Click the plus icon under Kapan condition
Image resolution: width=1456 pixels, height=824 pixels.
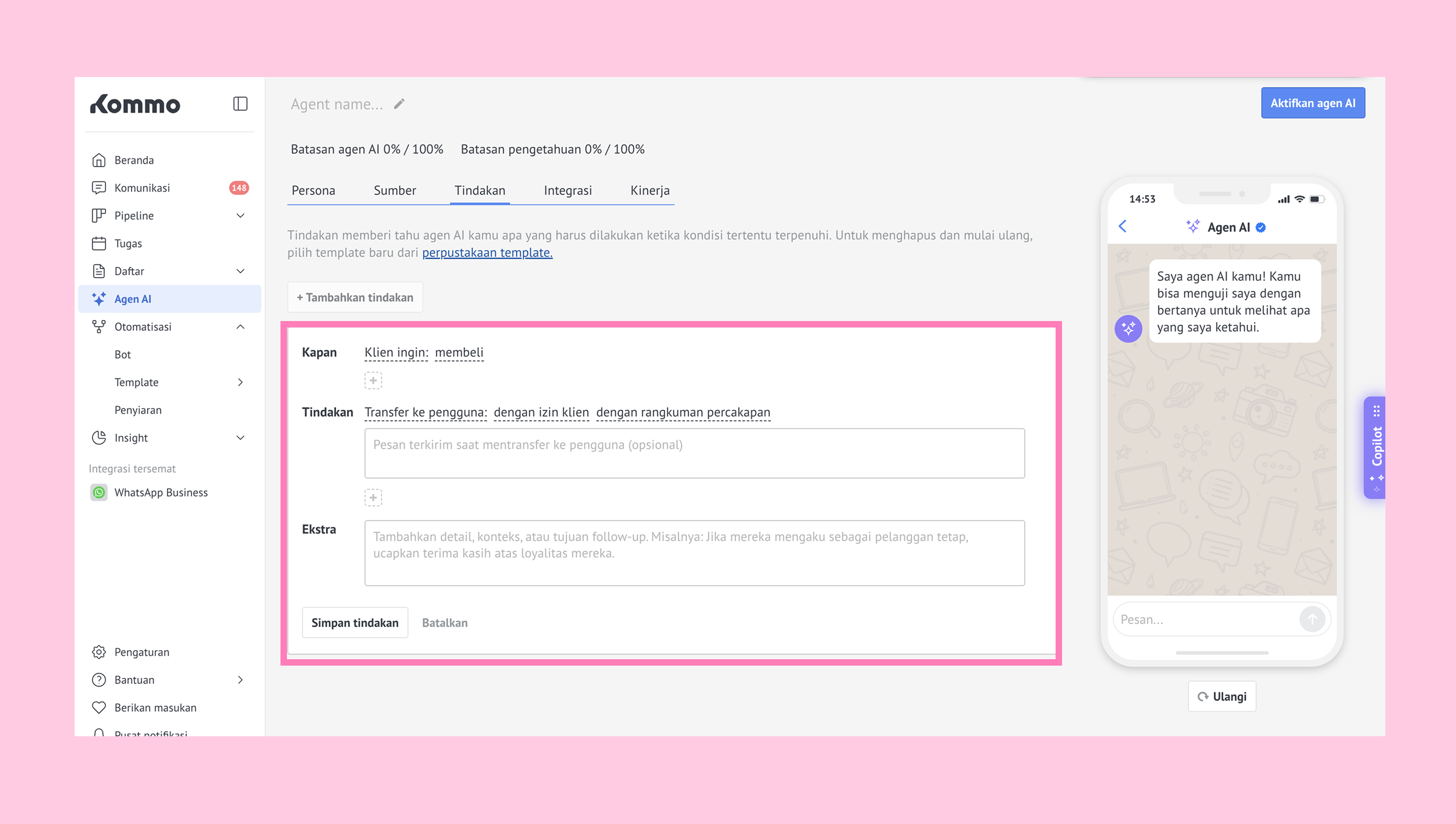[373, 380]
